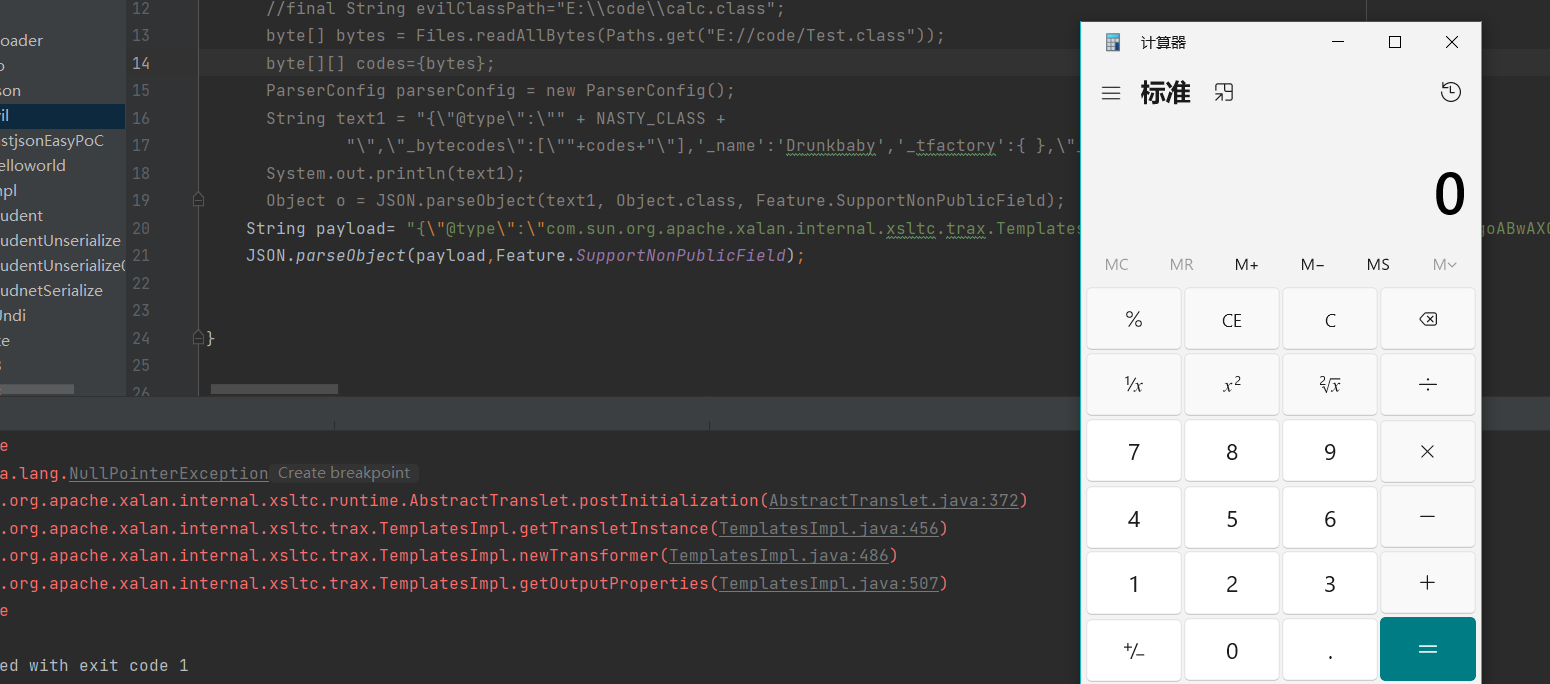Click System.out.println(text1) on line 18
1550x684 pixels.
coord(395,173)
